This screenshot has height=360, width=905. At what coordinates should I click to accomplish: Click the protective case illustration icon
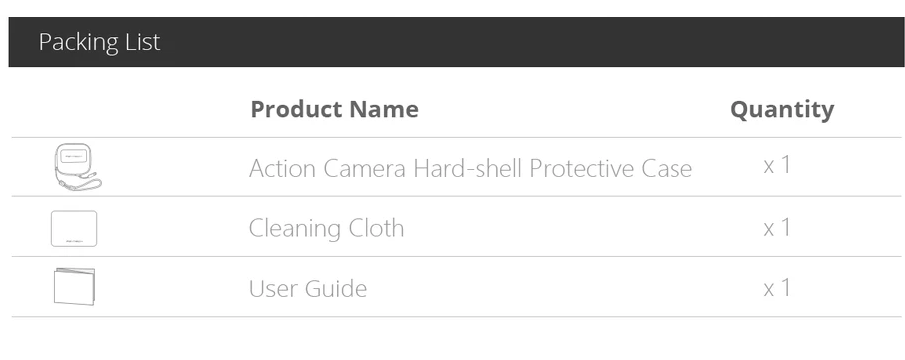78,166
